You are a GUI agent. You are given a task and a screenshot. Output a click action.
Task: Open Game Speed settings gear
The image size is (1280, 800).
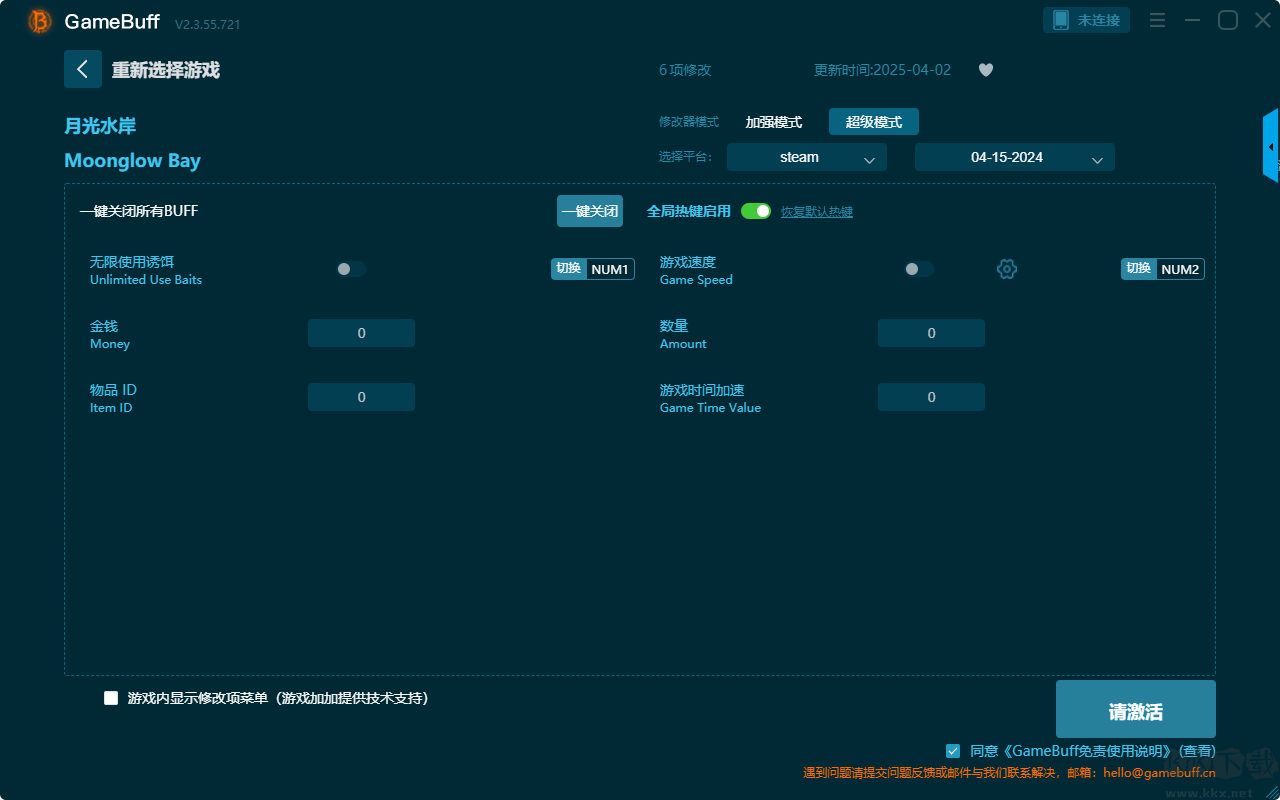(x=1007, y=269)
